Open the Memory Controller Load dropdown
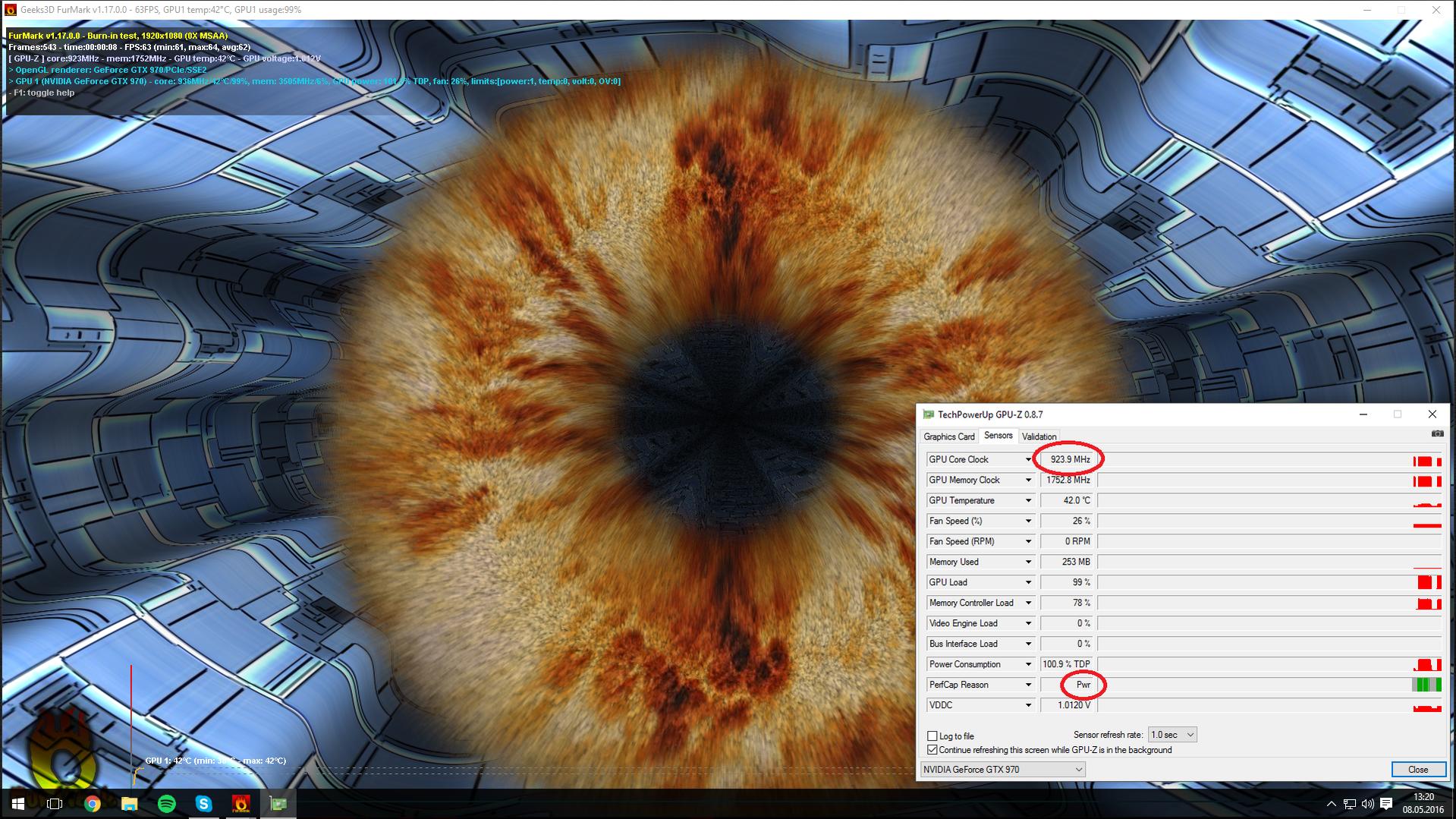The image size is (1456, 819). [x=1028, y=603]
